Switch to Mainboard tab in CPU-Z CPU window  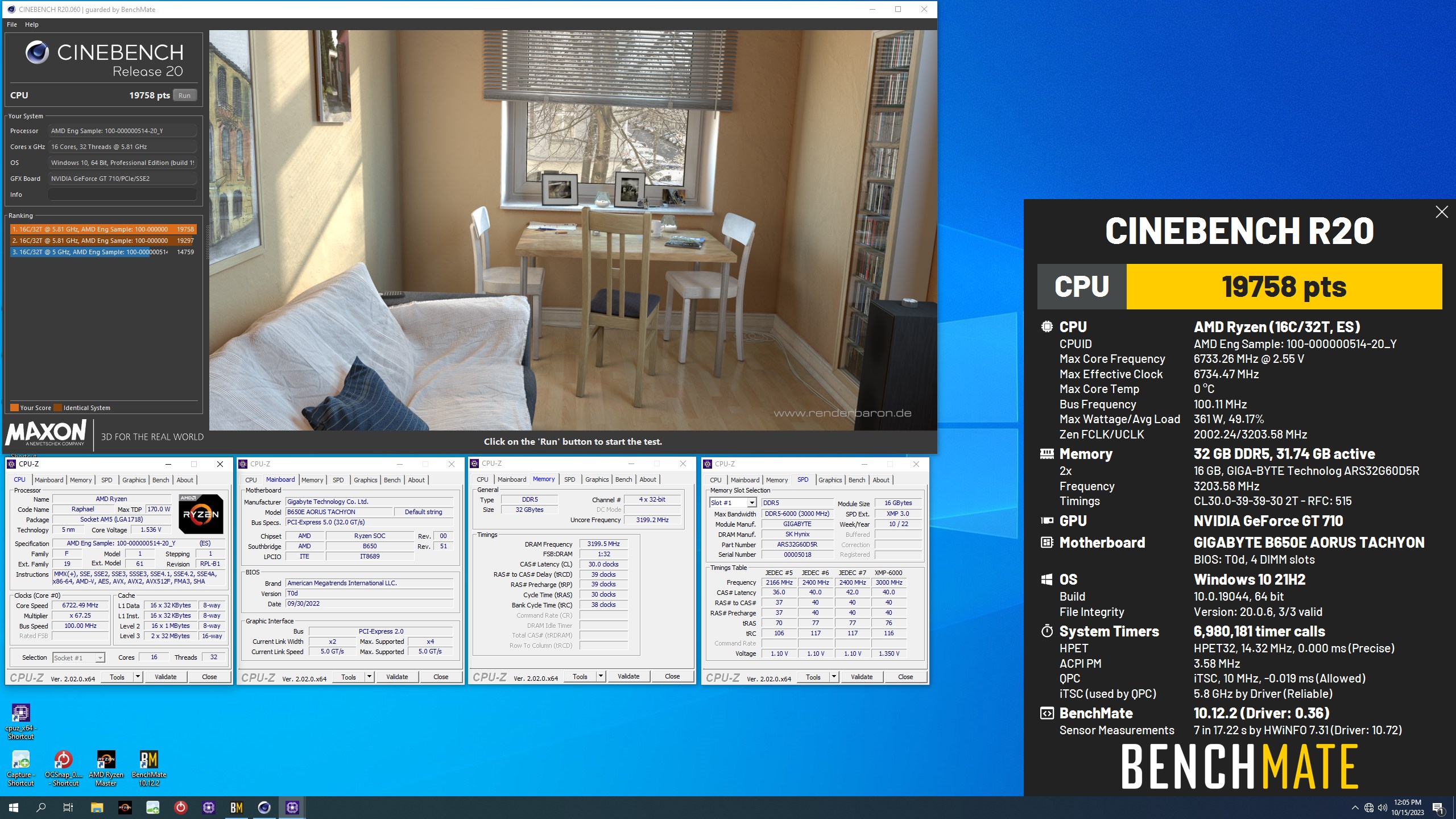pyautogui.click(x=49, y=480)
